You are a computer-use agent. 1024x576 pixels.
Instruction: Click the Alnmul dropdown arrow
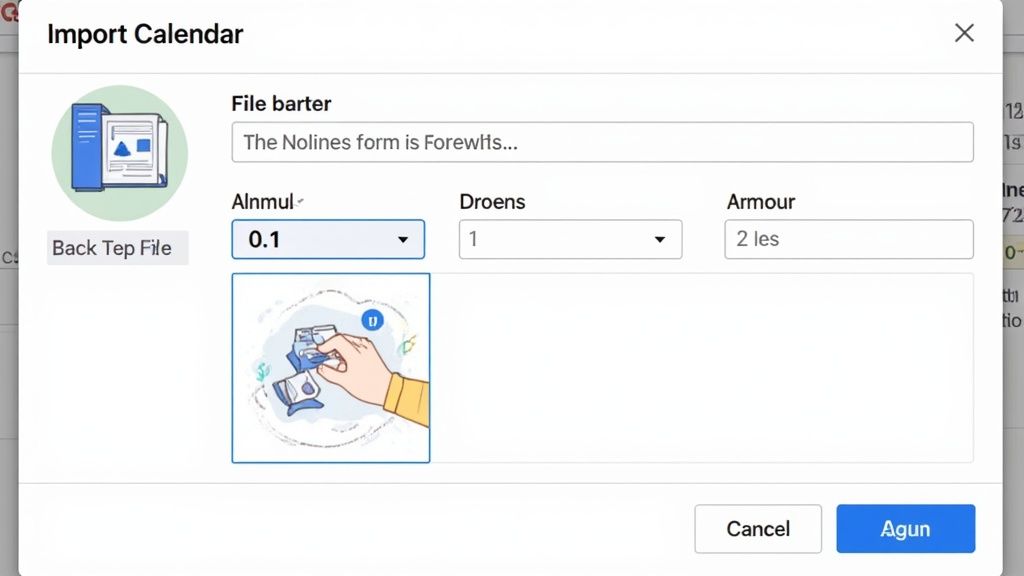tap(403, 240)
